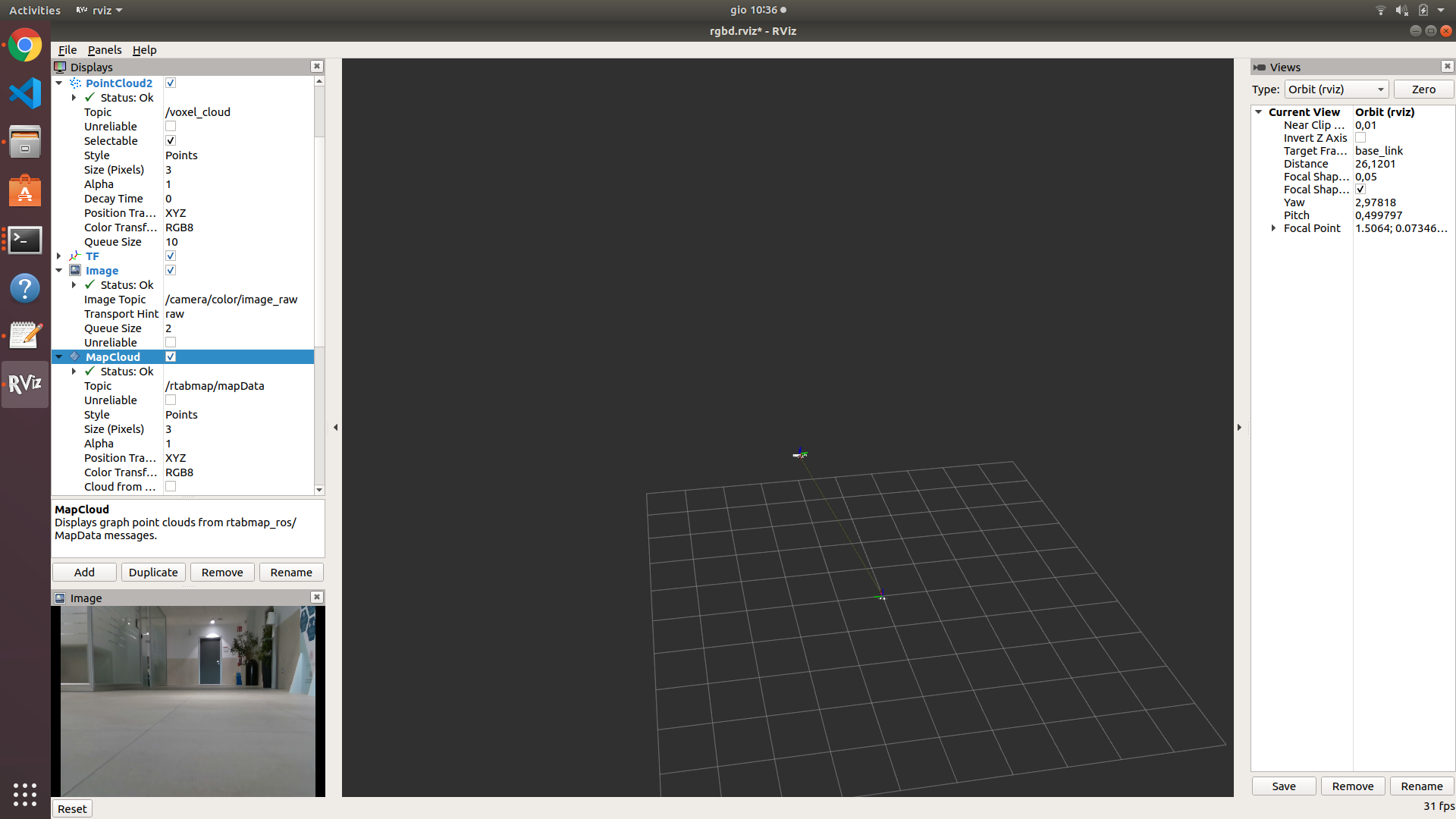Click the Add display button
The width and height of the screenshot is (1456, 819).
point(84,573)
